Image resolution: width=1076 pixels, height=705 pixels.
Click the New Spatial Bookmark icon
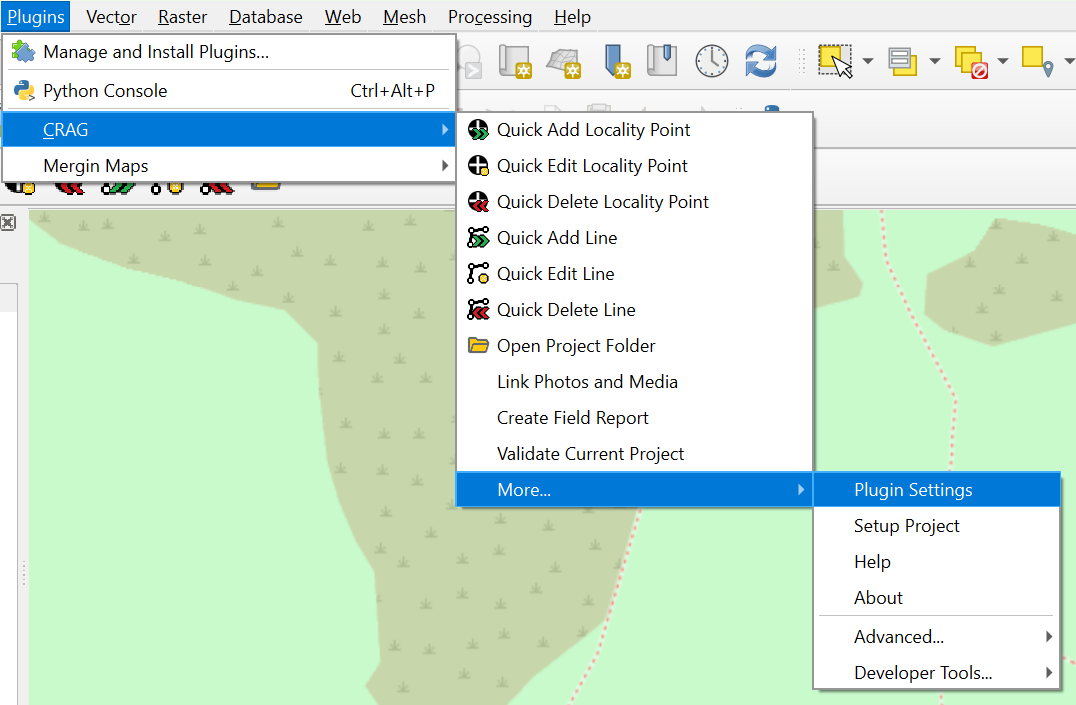616,61
